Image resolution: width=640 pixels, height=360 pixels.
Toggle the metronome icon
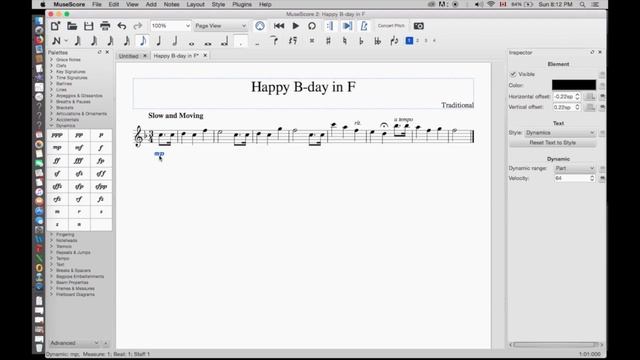(364, 26)
